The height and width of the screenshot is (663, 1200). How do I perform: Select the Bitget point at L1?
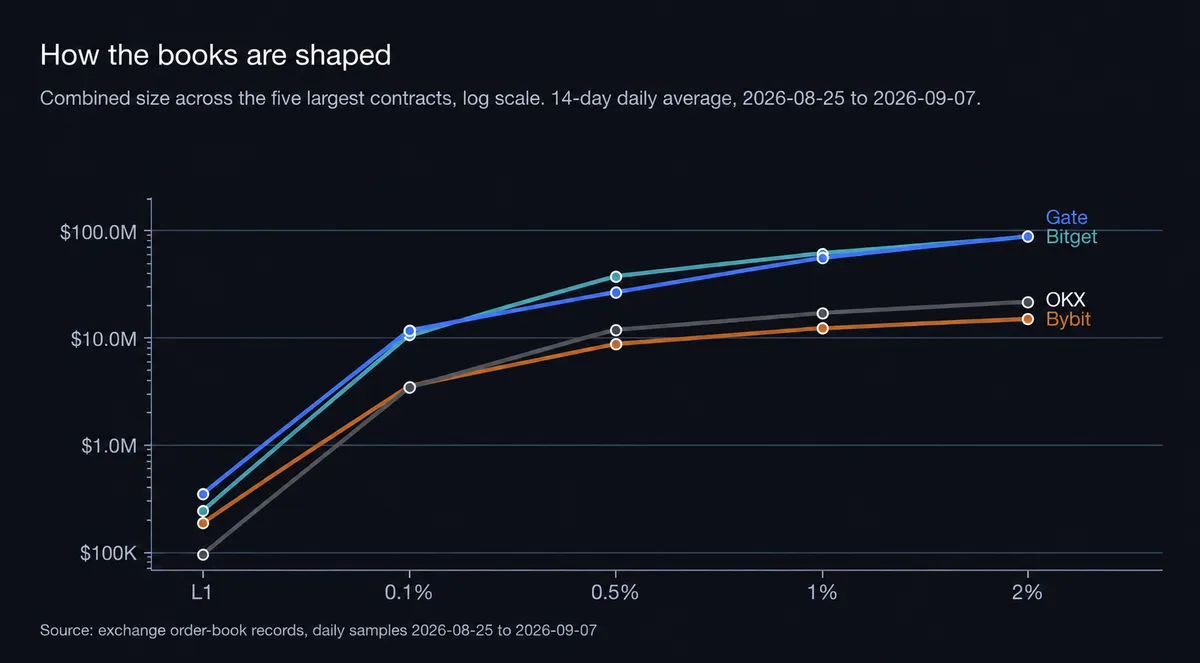coord(203,511)
